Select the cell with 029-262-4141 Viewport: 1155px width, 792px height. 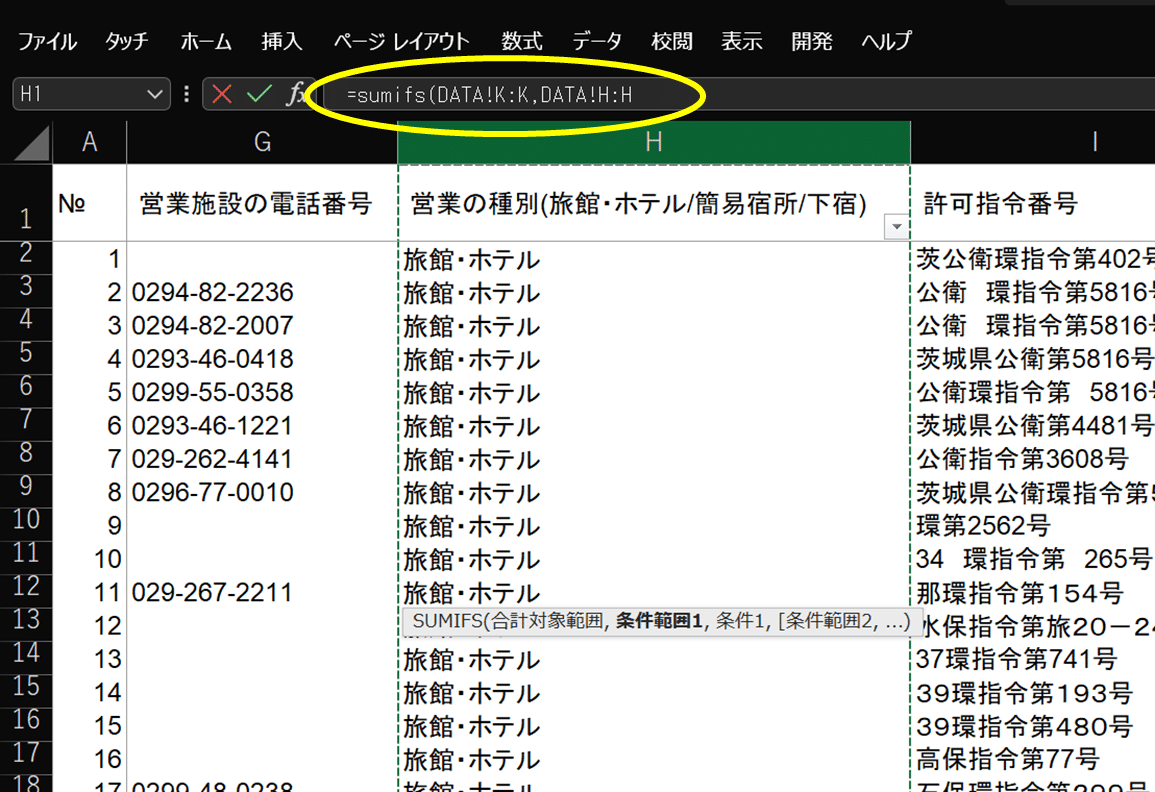coord(262,459)
